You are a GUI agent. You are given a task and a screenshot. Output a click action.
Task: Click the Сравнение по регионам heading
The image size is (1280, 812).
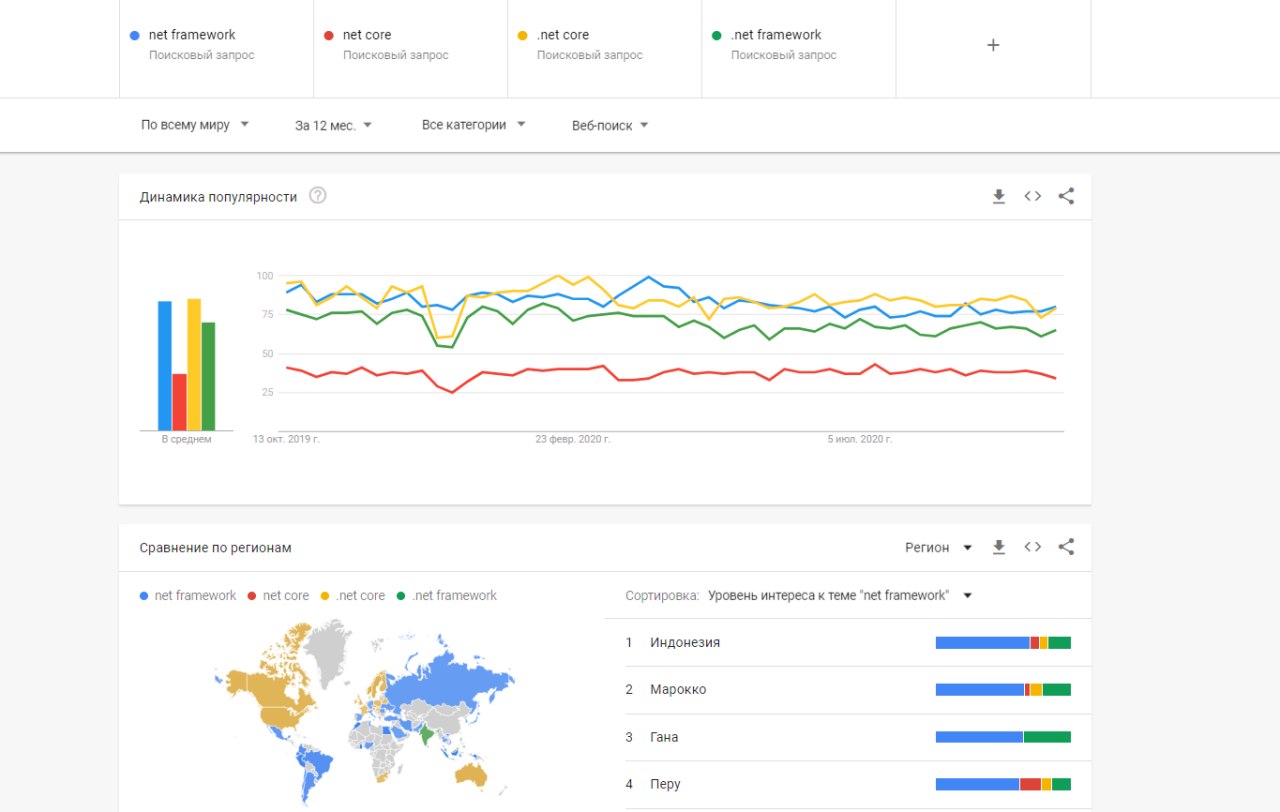click(216, 548)
